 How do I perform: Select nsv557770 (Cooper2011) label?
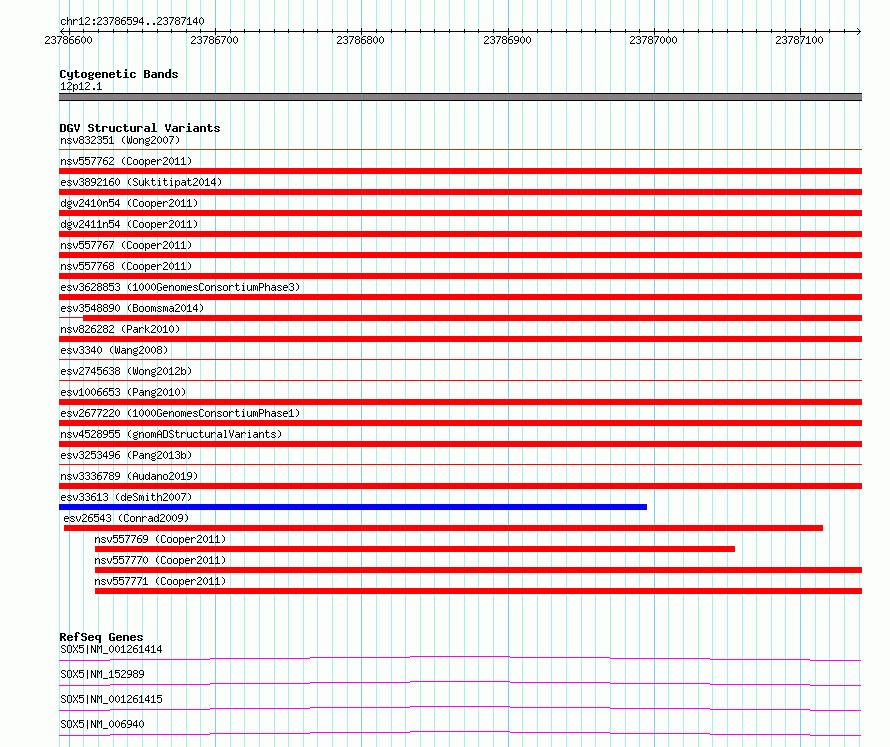pos(160,560)
